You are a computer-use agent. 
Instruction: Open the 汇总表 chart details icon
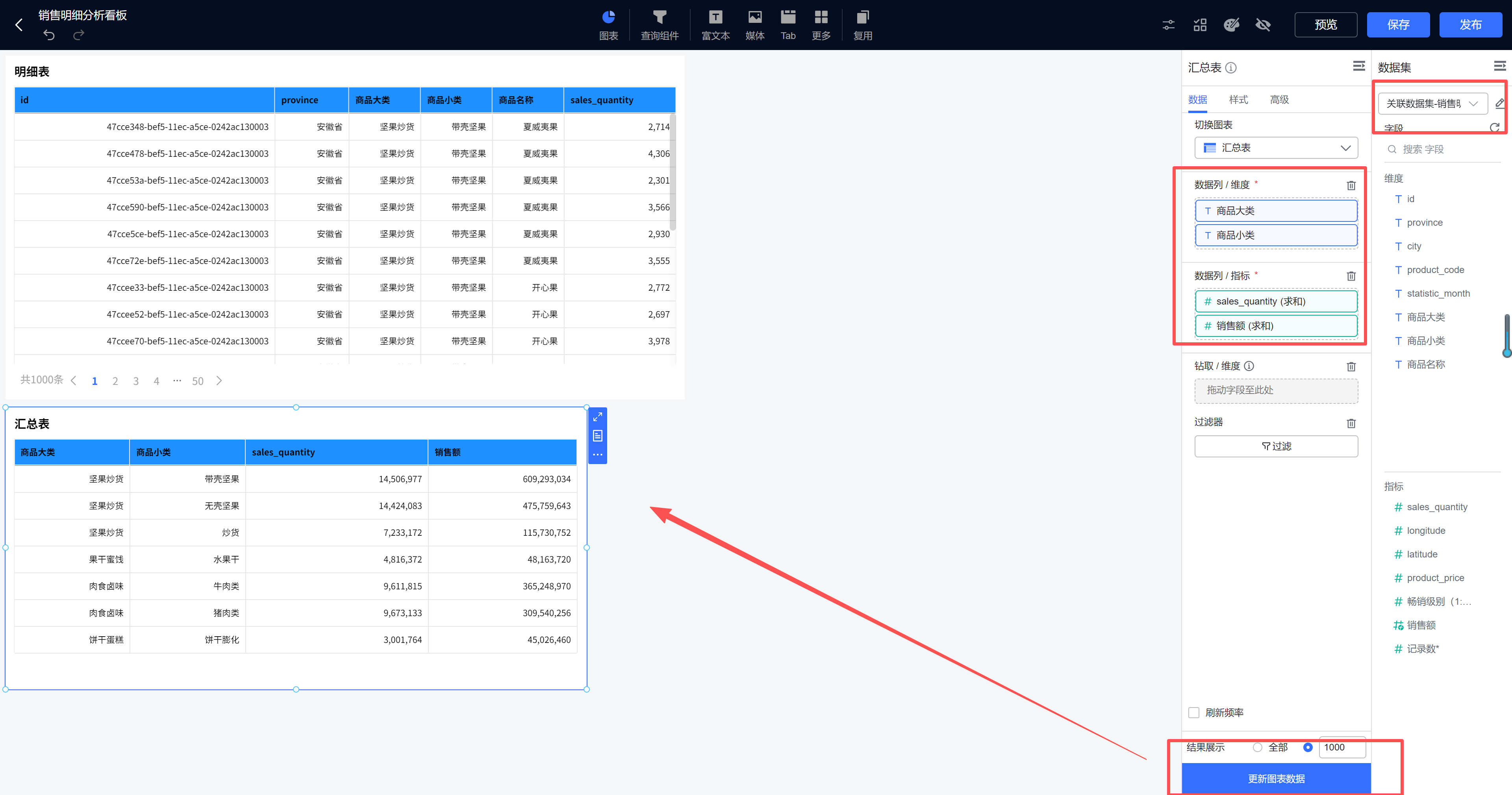(x=598, y=436)
